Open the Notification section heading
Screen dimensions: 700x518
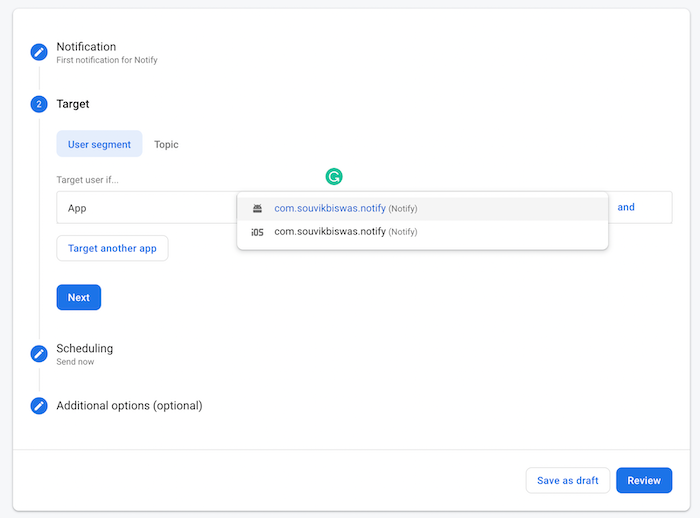pos(86,47)
